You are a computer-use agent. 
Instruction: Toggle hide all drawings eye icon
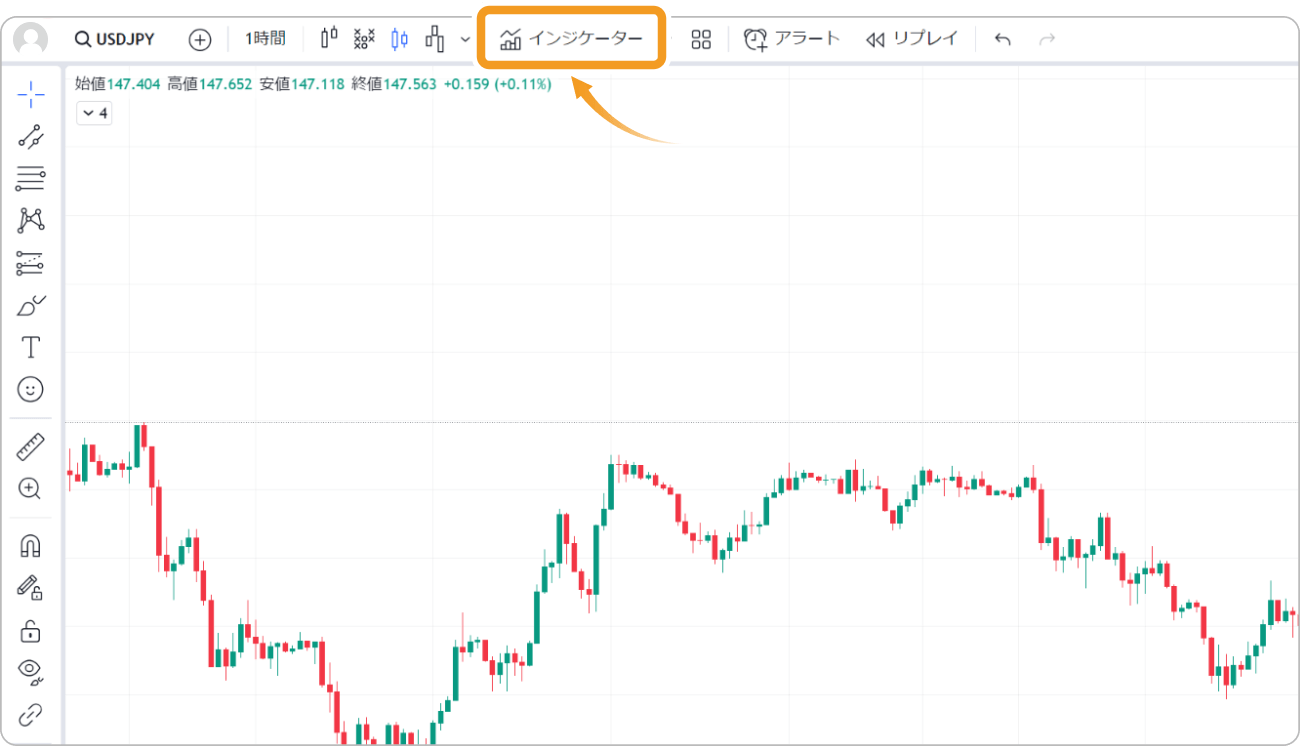[31, 672]
